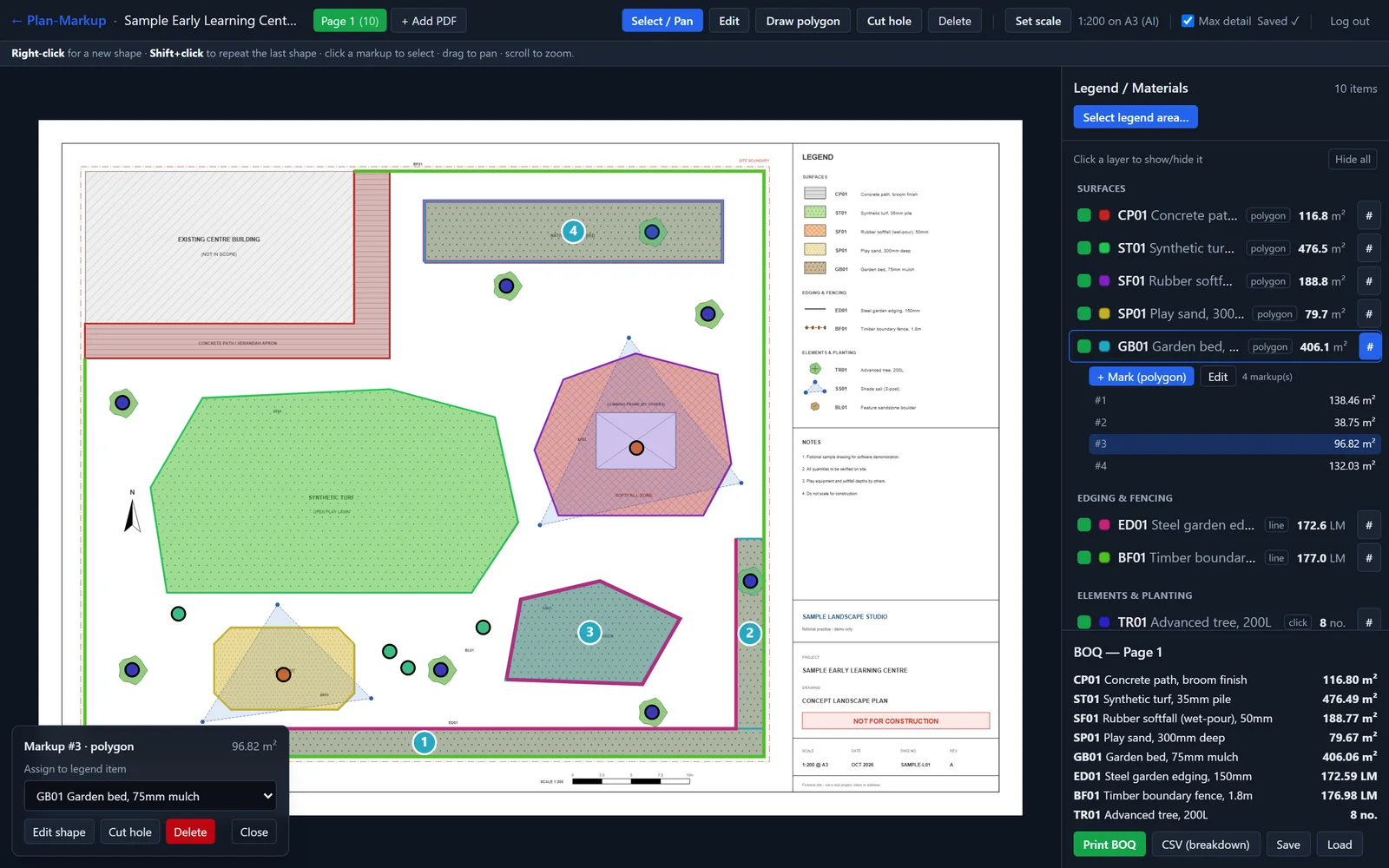
Task: Click the # button for ST01 Synthetic turf
Action: pos(1369,248)
